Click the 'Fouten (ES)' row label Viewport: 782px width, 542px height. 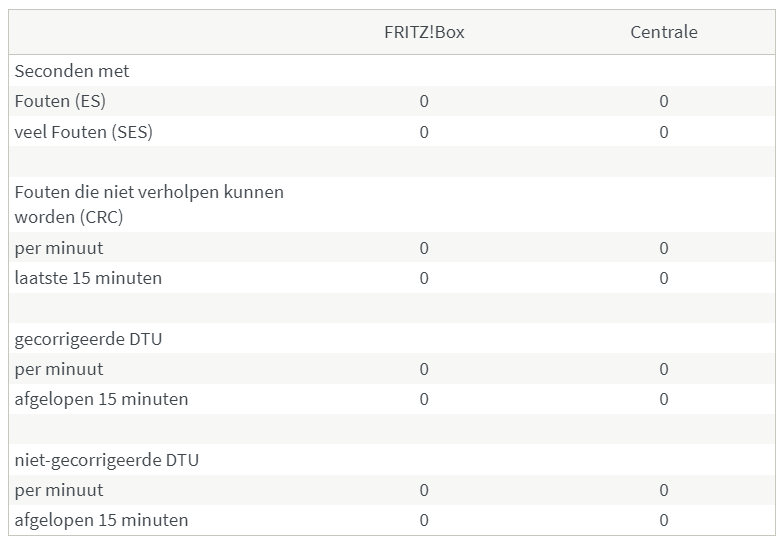[x=60, y=101]
